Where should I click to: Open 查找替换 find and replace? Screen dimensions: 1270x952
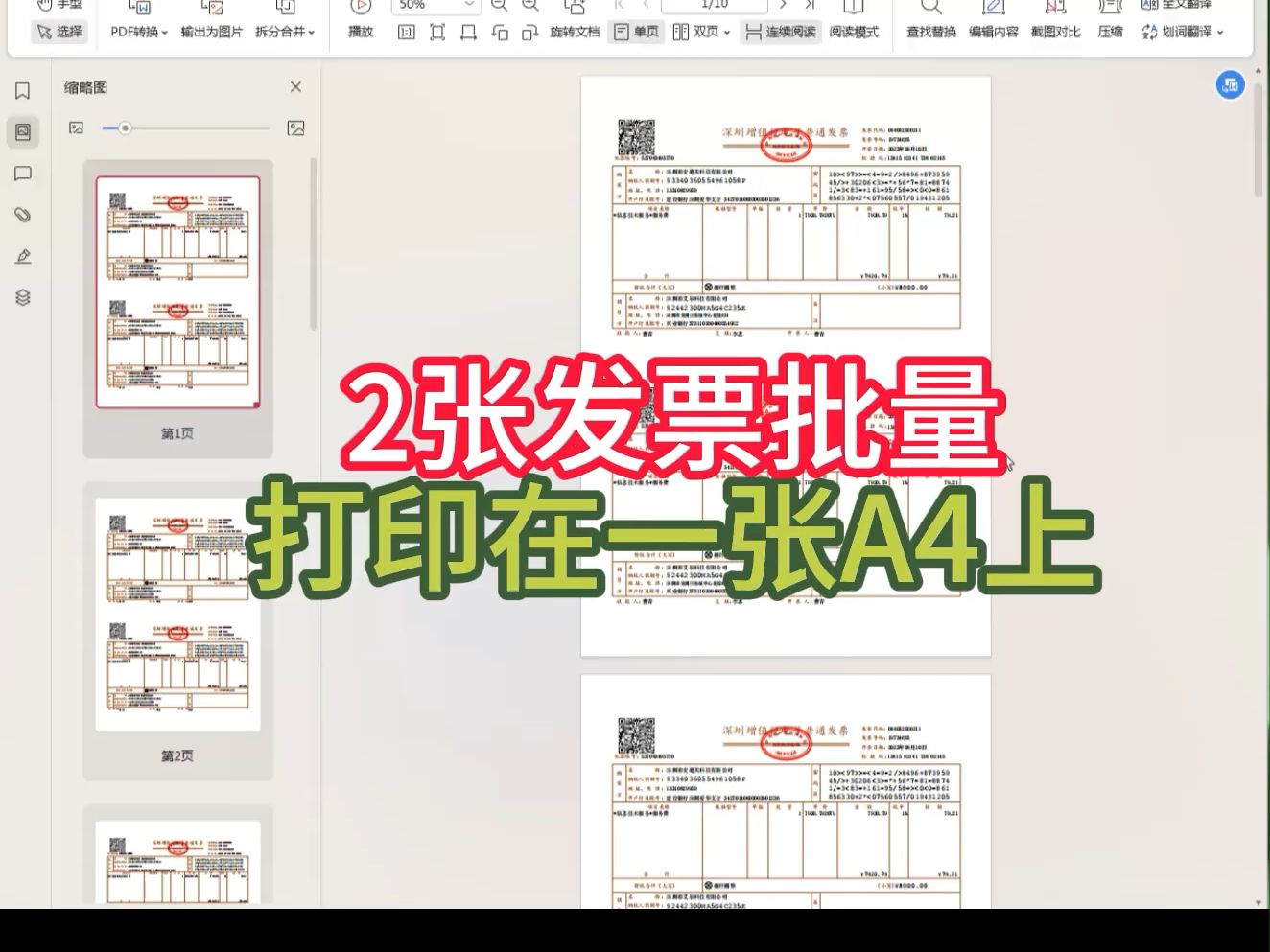coord(931,32)
